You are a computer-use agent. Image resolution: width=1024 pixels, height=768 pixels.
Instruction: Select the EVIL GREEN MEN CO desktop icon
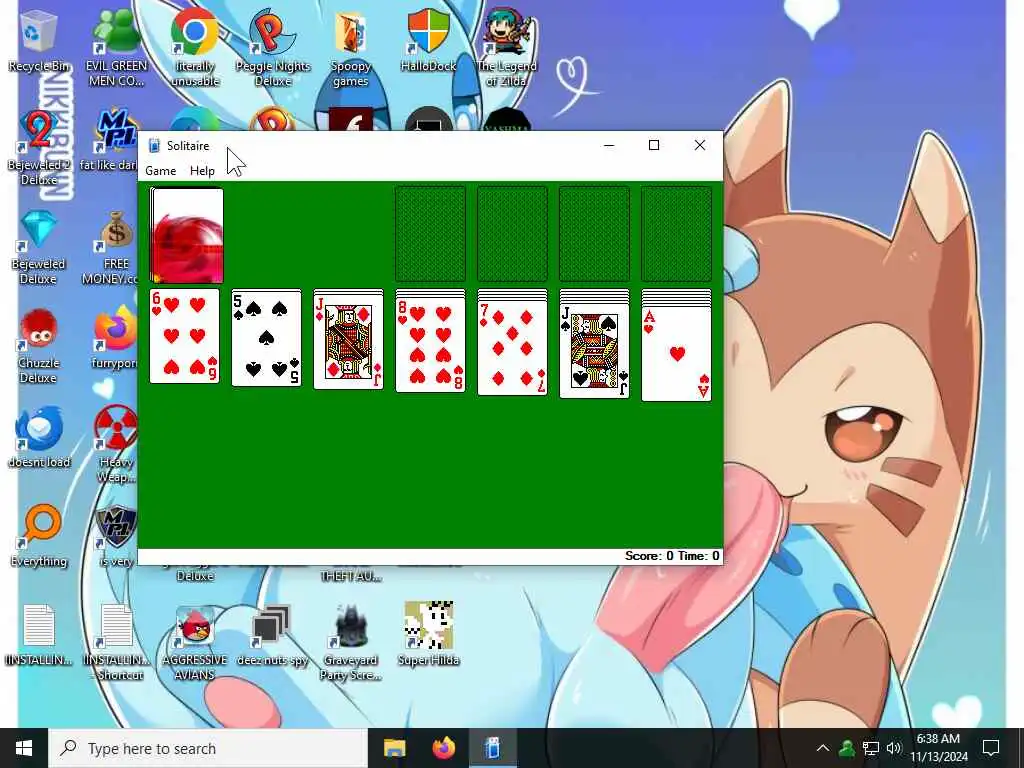(116, 49)
